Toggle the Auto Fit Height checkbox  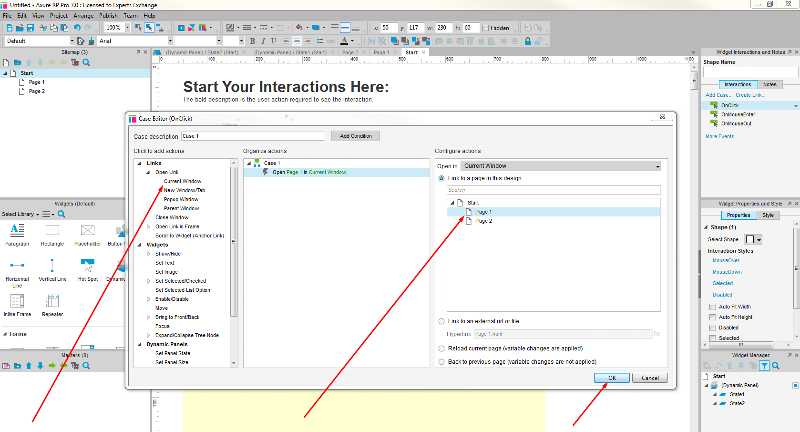712,317
